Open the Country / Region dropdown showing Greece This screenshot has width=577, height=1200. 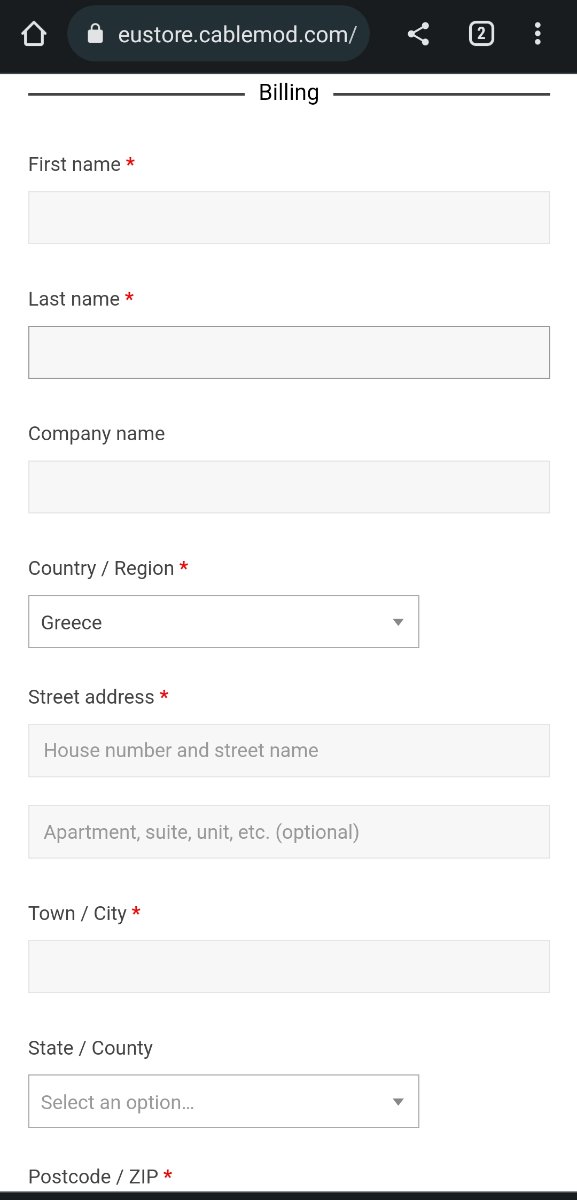coord(223,622)
